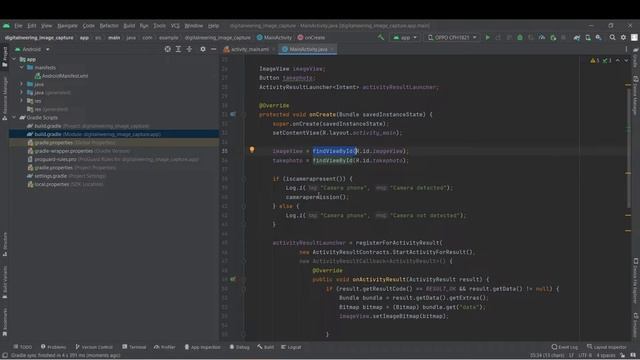
Task: Open Device Manager toolbar icon
Action: [588, 38]
